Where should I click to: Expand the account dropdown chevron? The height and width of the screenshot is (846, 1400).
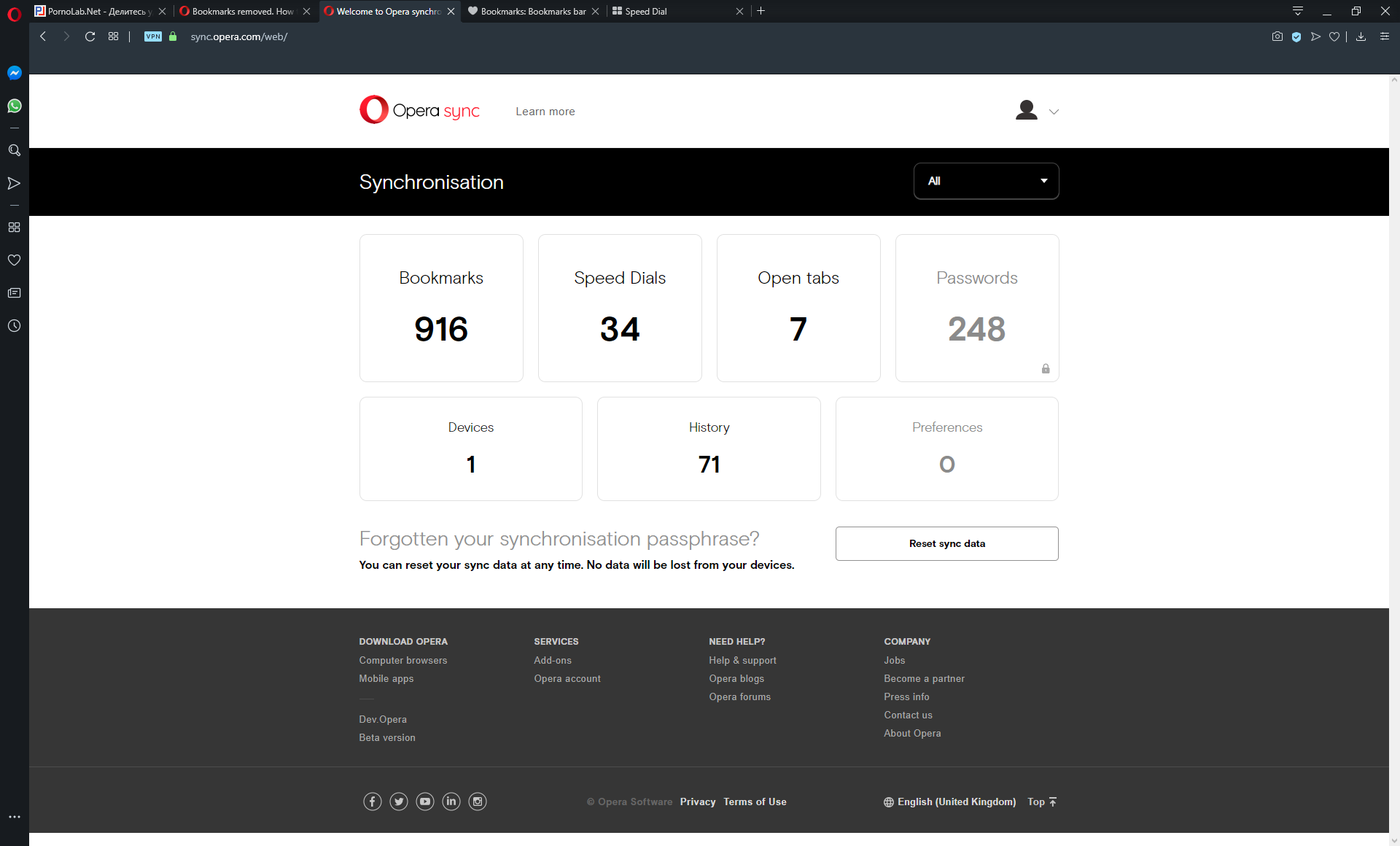click(x=1054, y=112)
